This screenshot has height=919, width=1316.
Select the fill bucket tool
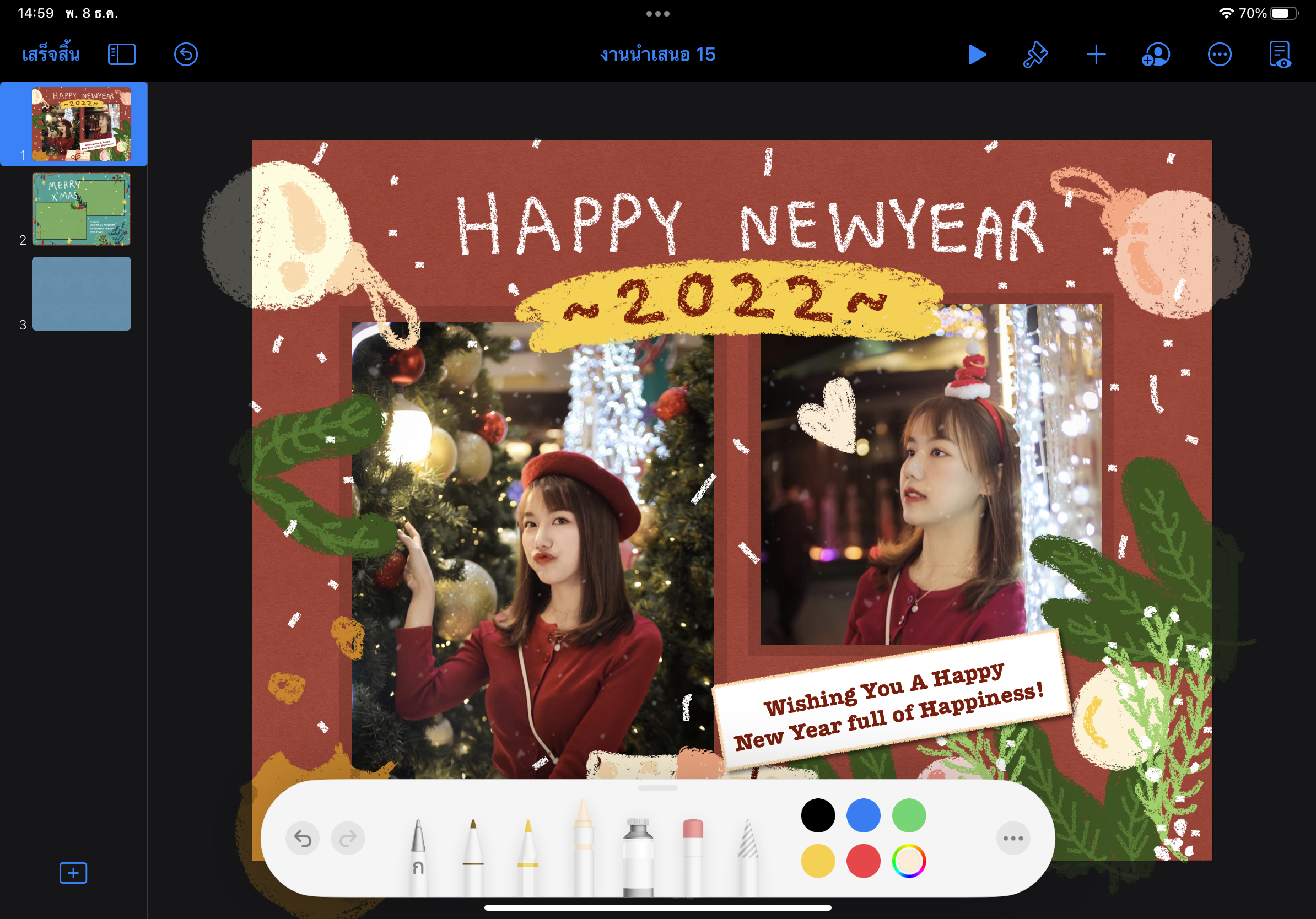[638, 853]
